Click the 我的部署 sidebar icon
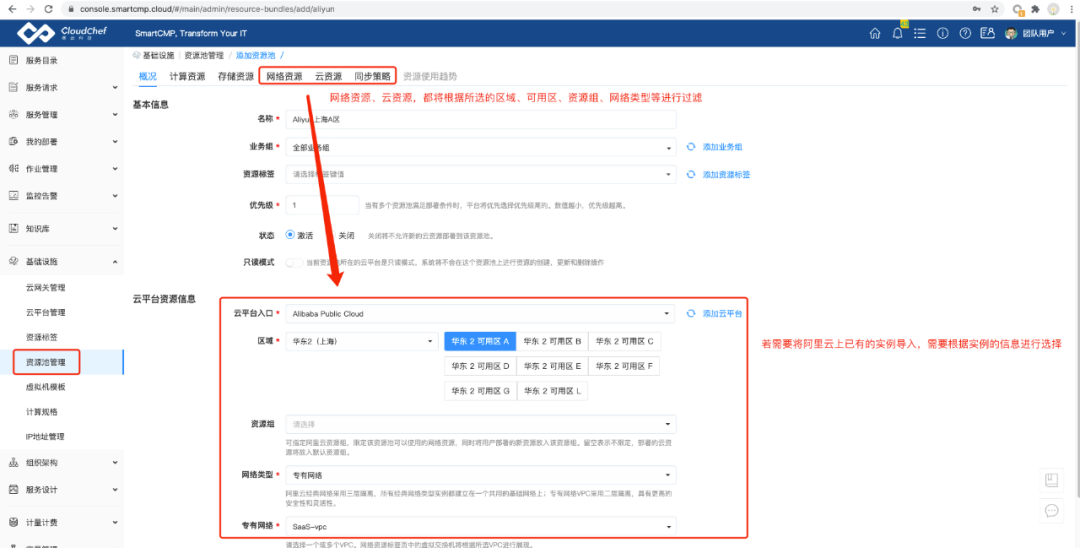This screenshot has width=1080, height=548. tap(13, 141)
